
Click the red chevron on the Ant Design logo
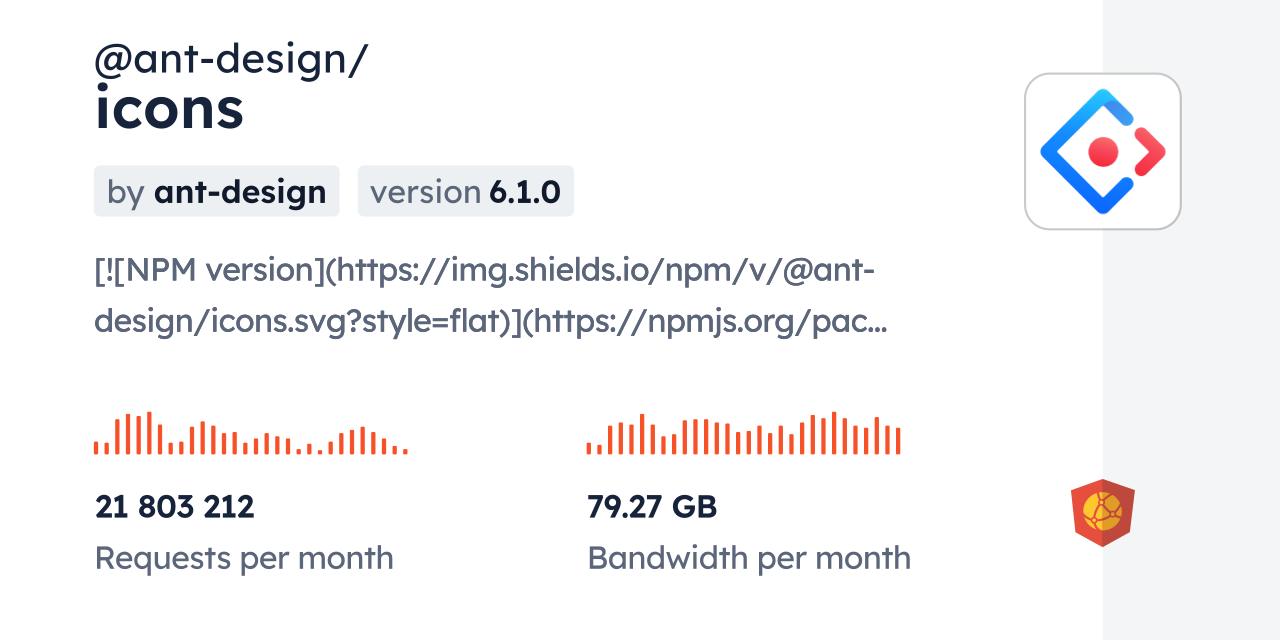(1152, 152)
